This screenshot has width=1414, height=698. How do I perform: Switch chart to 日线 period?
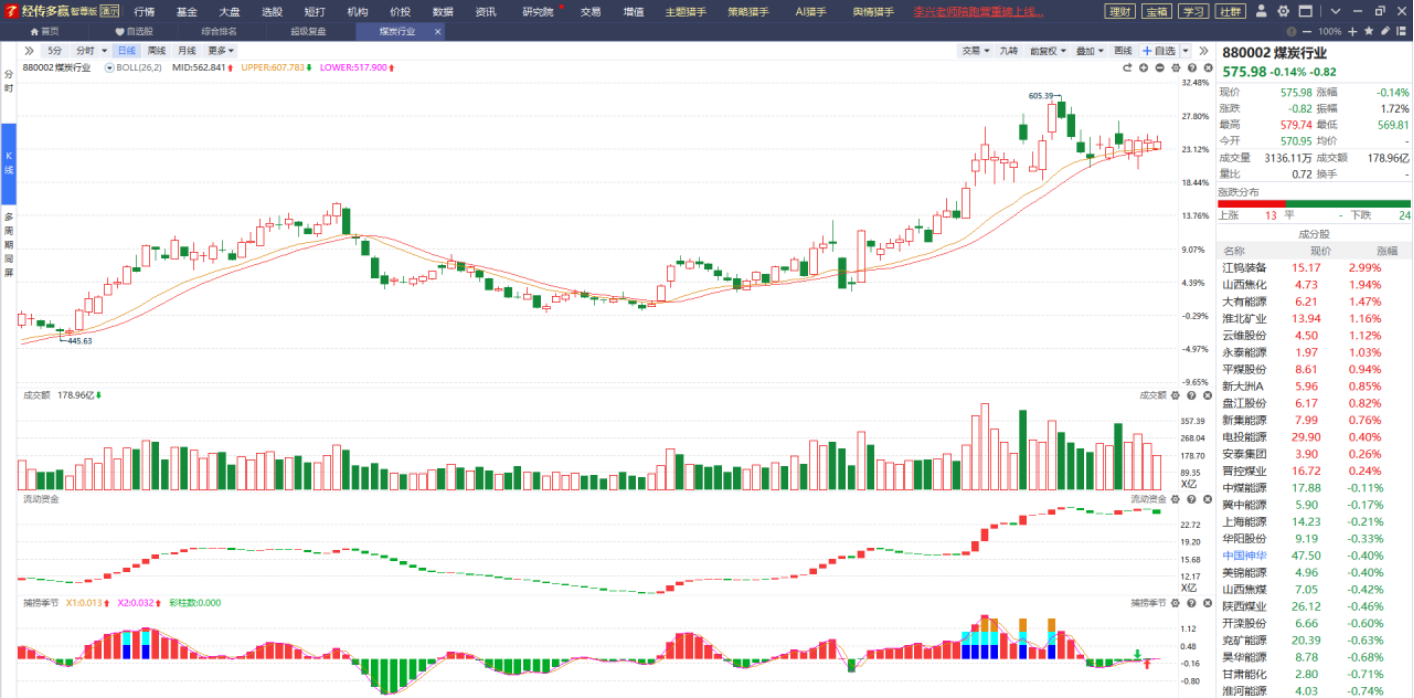(x=126, y=51)
